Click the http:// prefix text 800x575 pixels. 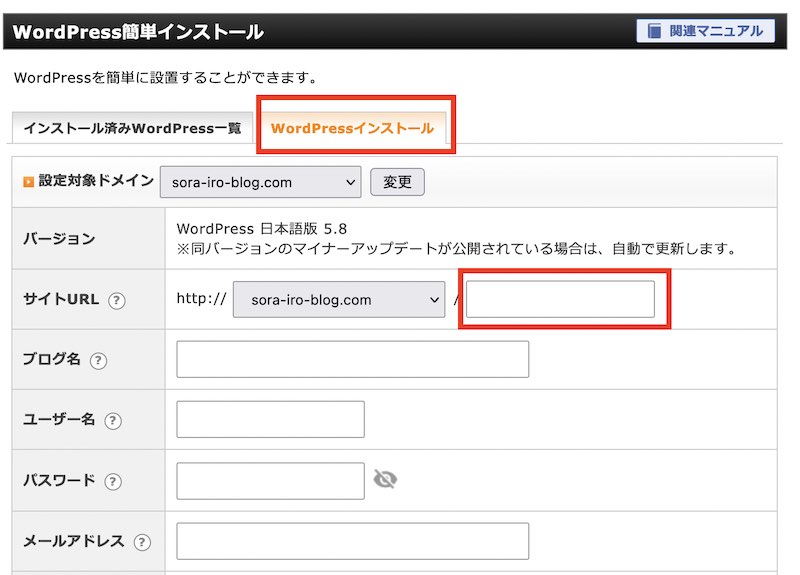click(x=202, y=298)
